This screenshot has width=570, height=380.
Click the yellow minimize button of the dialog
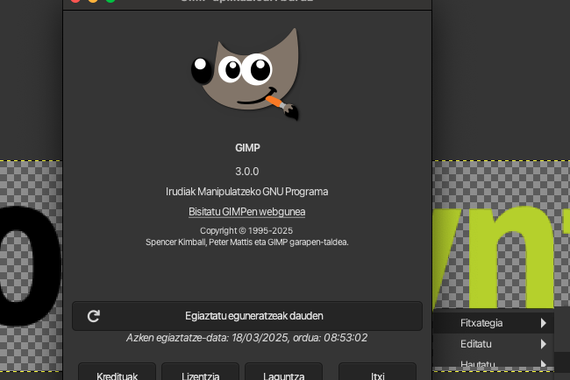93,1
